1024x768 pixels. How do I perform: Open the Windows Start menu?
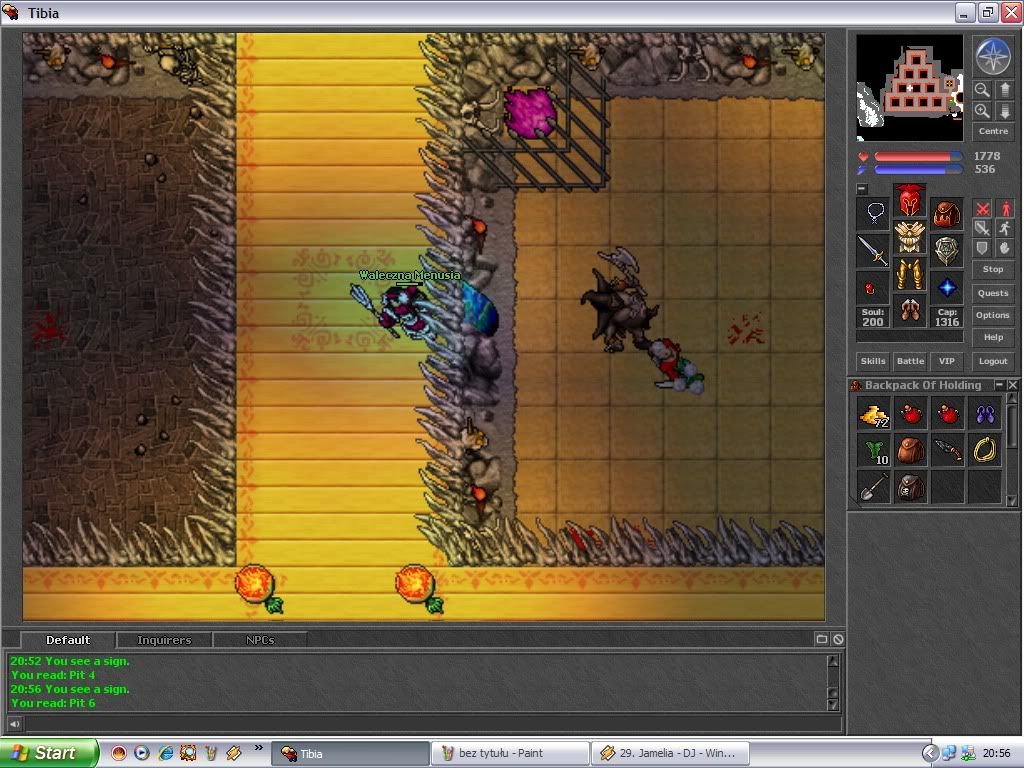[x=49, y=753]
